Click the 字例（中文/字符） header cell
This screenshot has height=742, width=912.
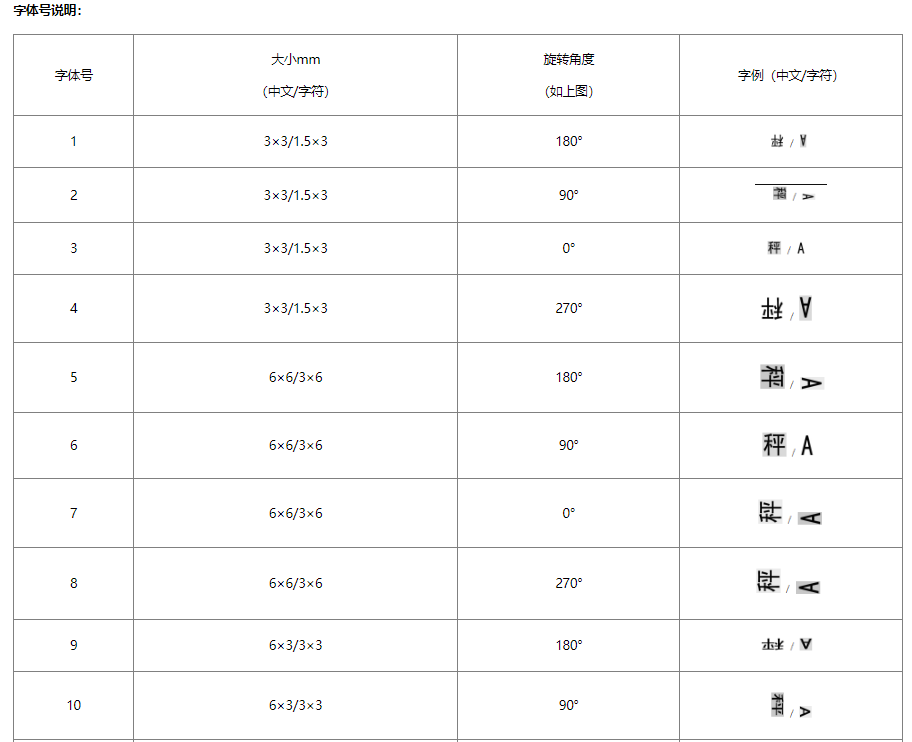[788, 75]
